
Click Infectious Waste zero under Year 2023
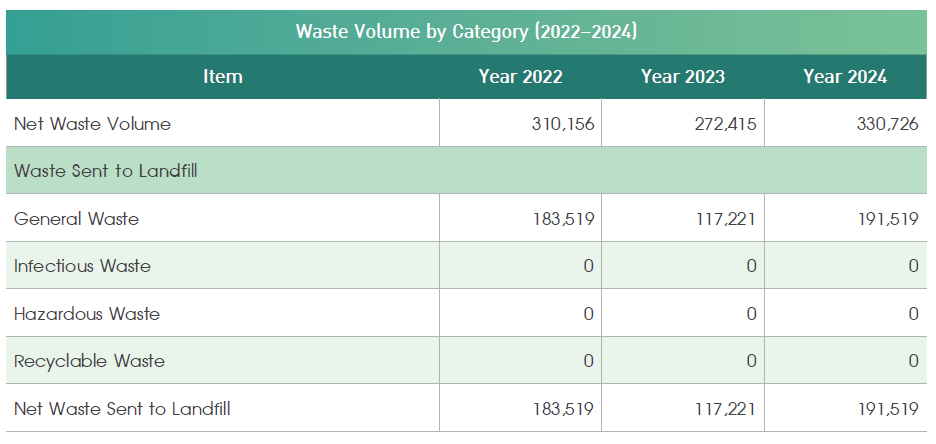point(750,266)
